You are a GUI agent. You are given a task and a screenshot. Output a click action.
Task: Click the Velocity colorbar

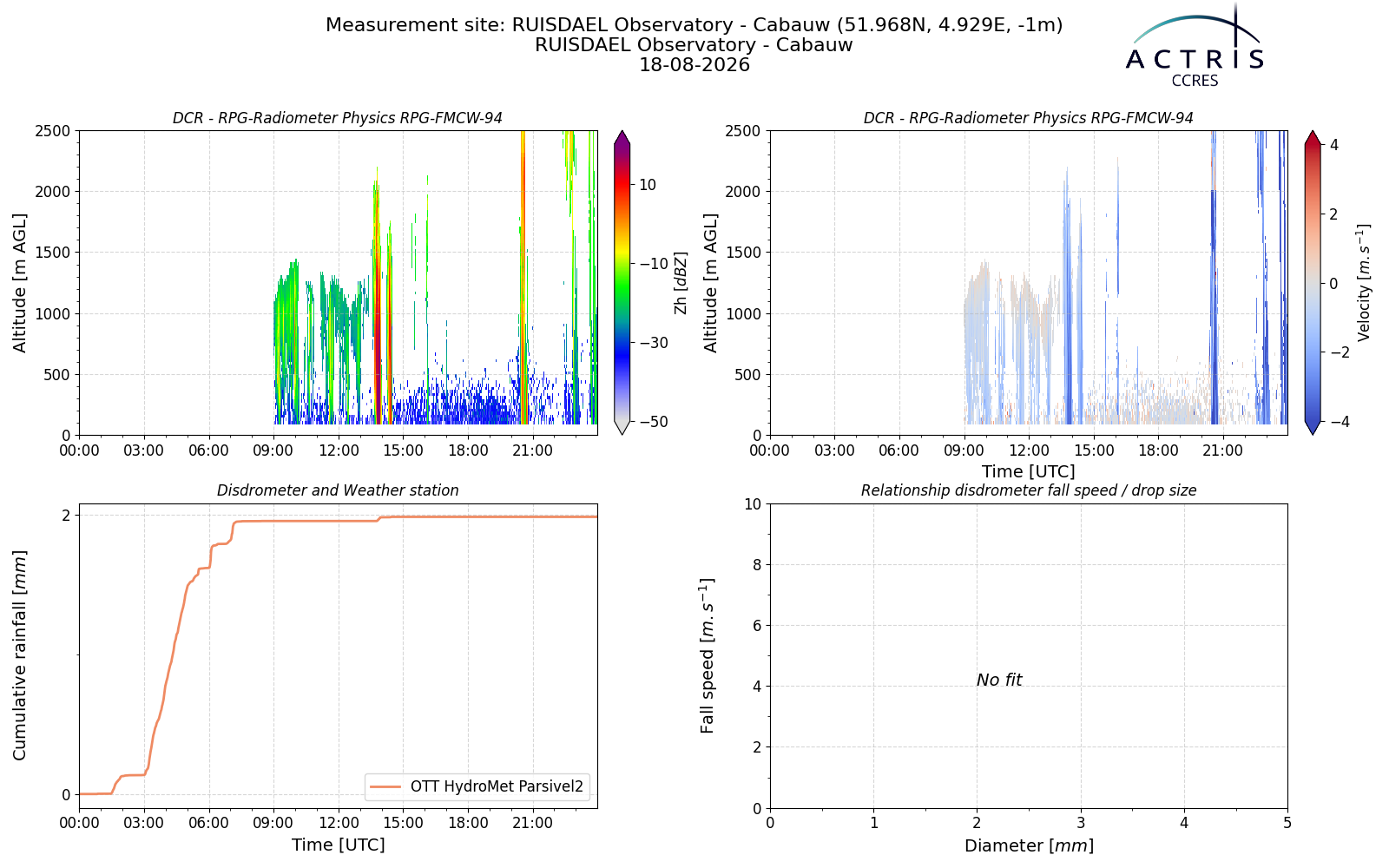(x=1313, y=282)
